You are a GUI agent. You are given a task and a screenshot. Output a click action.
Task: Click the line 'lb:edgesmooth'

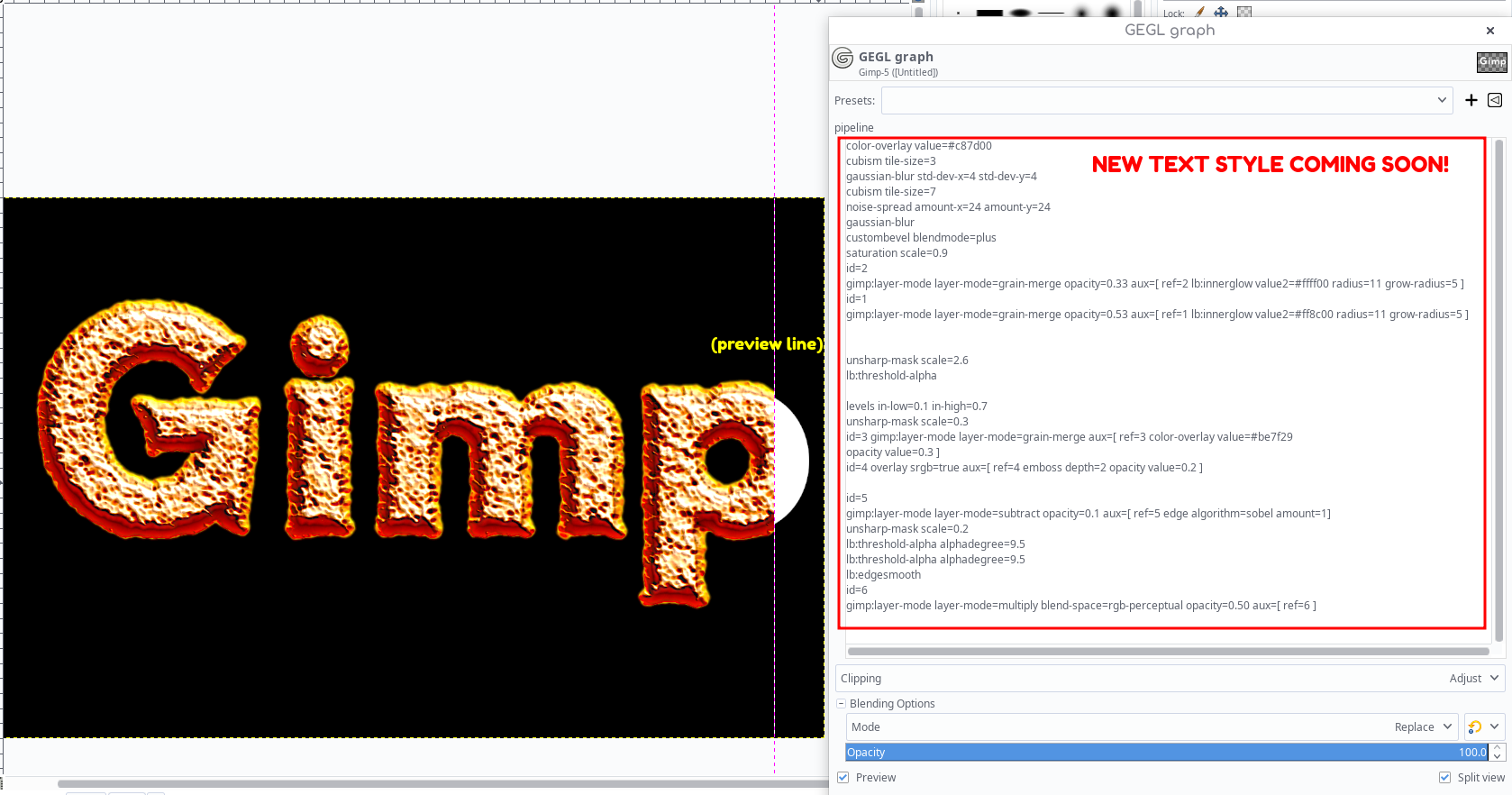coord(884,575)
